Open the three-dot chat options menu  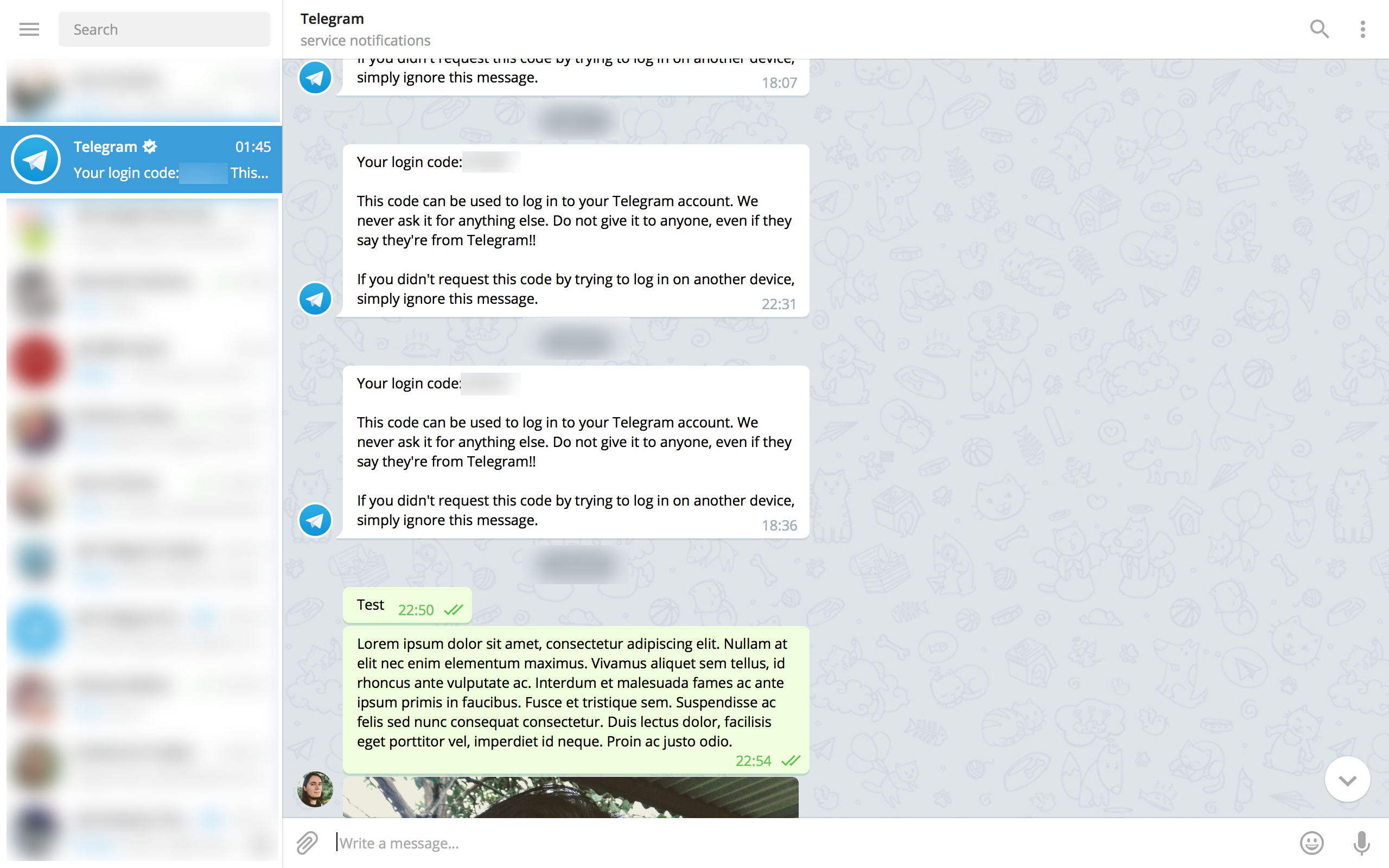pyautogui.click(x=1362, y=29)
